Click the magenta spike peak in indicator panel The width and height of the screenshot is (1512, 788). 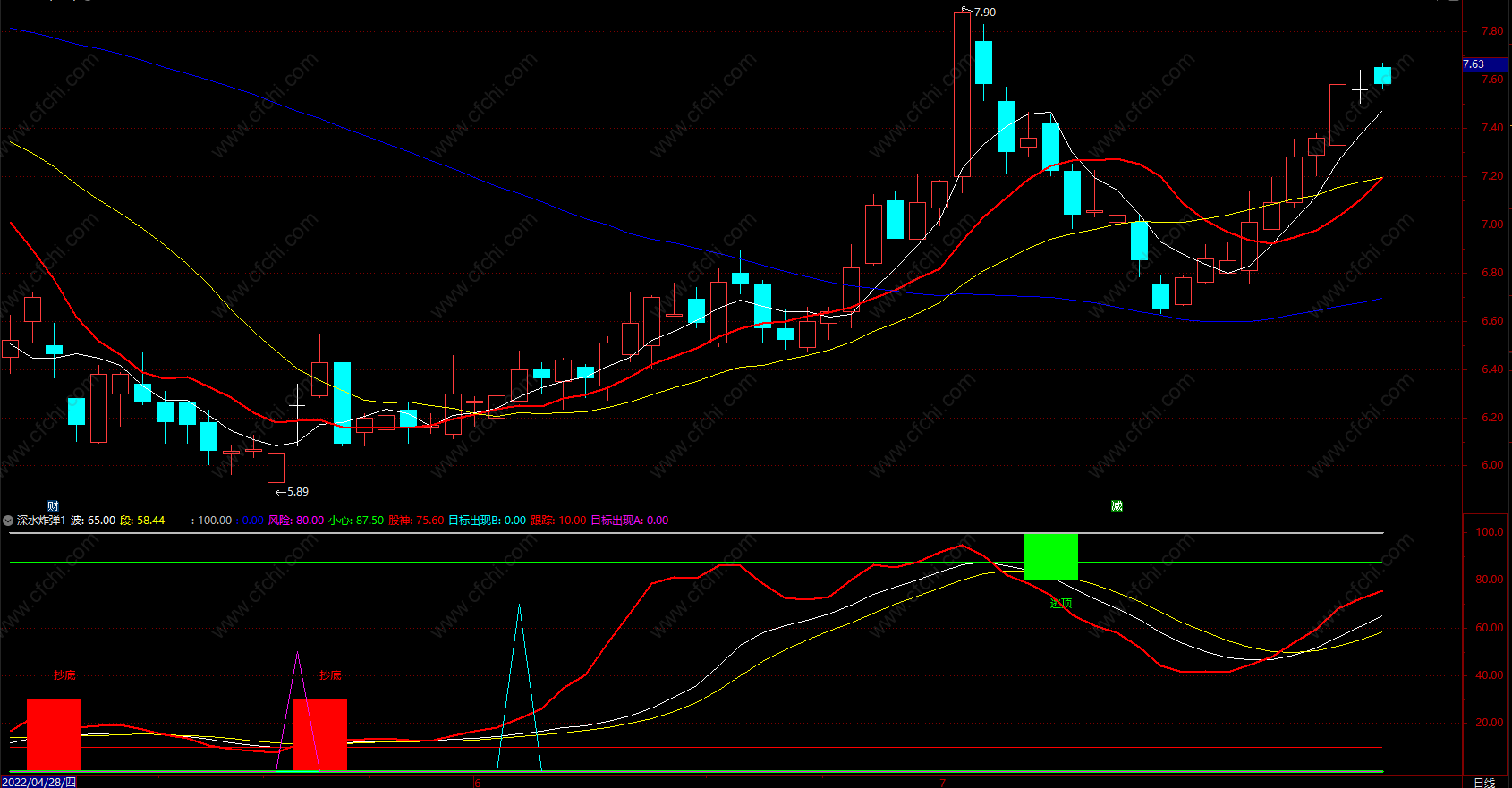coord(298,654)
